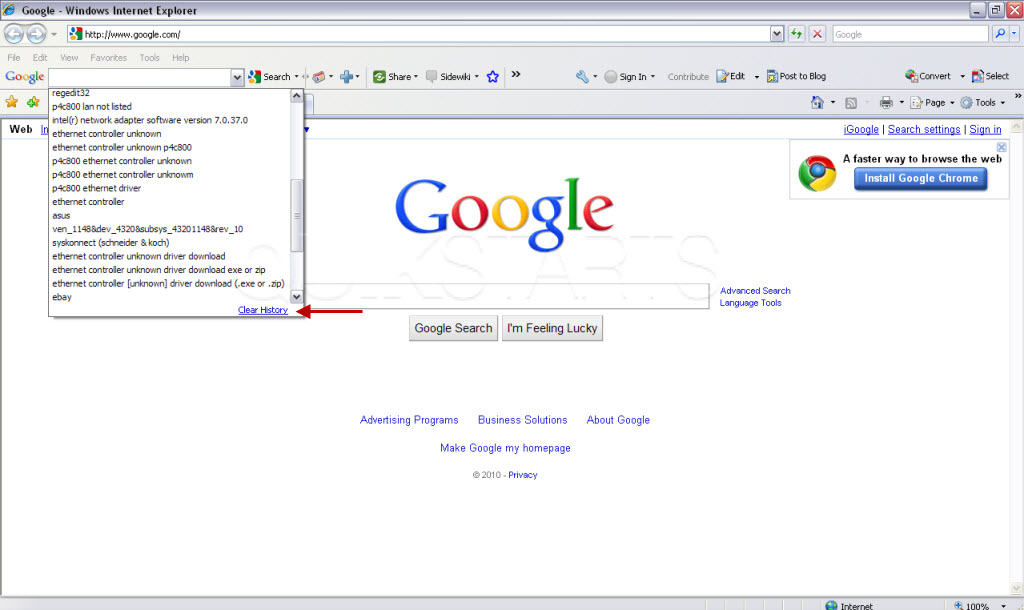Open the Share button dropdown arrow
1024x610 pixels.
click(416, 76)
